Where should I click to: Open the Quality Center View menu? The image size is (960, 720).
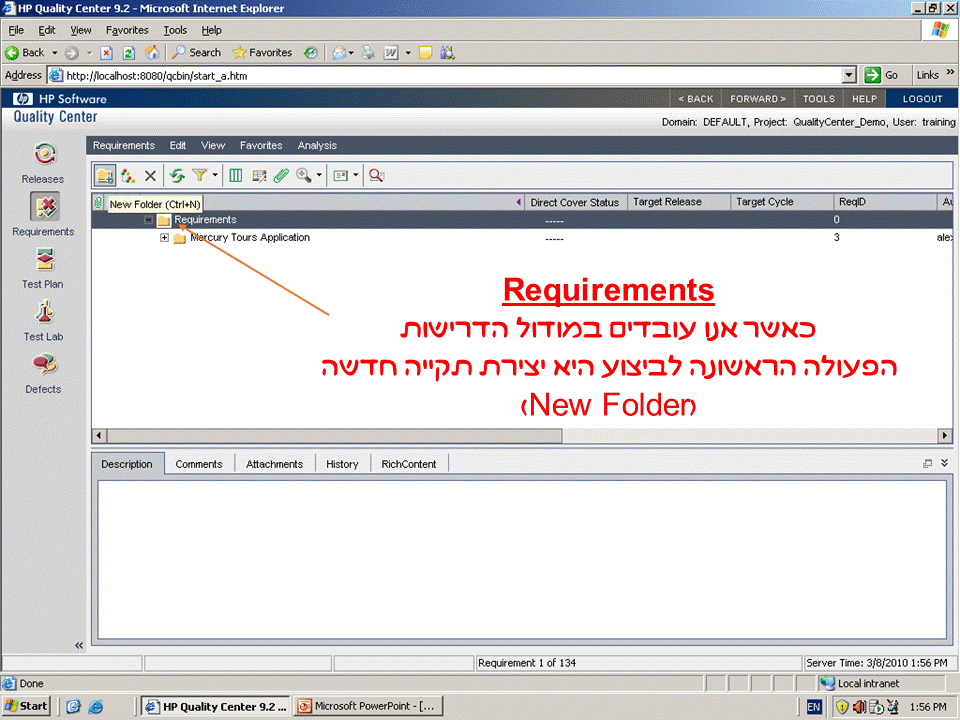tap(213, 145)
